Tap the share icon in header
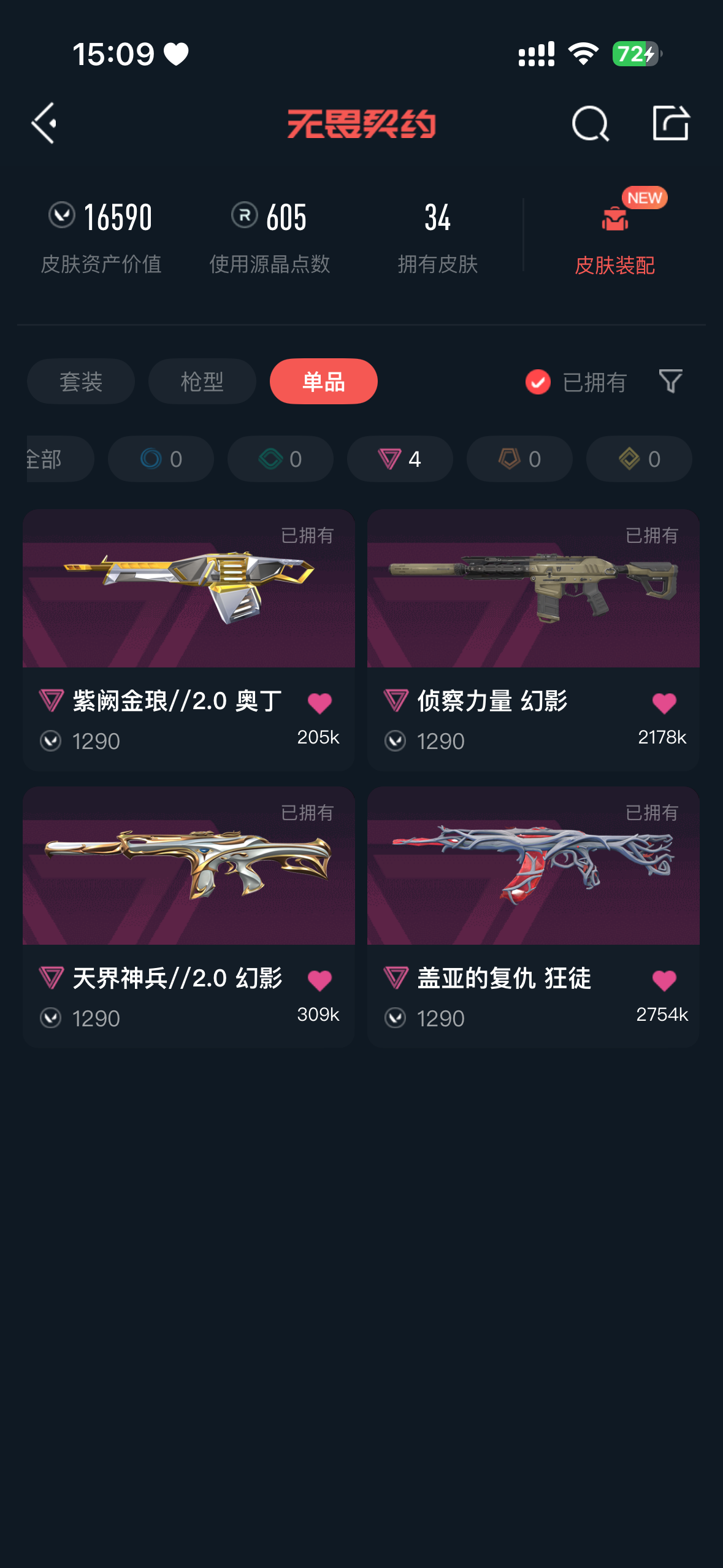The height and width of the screenshot is (1568, 723). (x=670, y=123)
